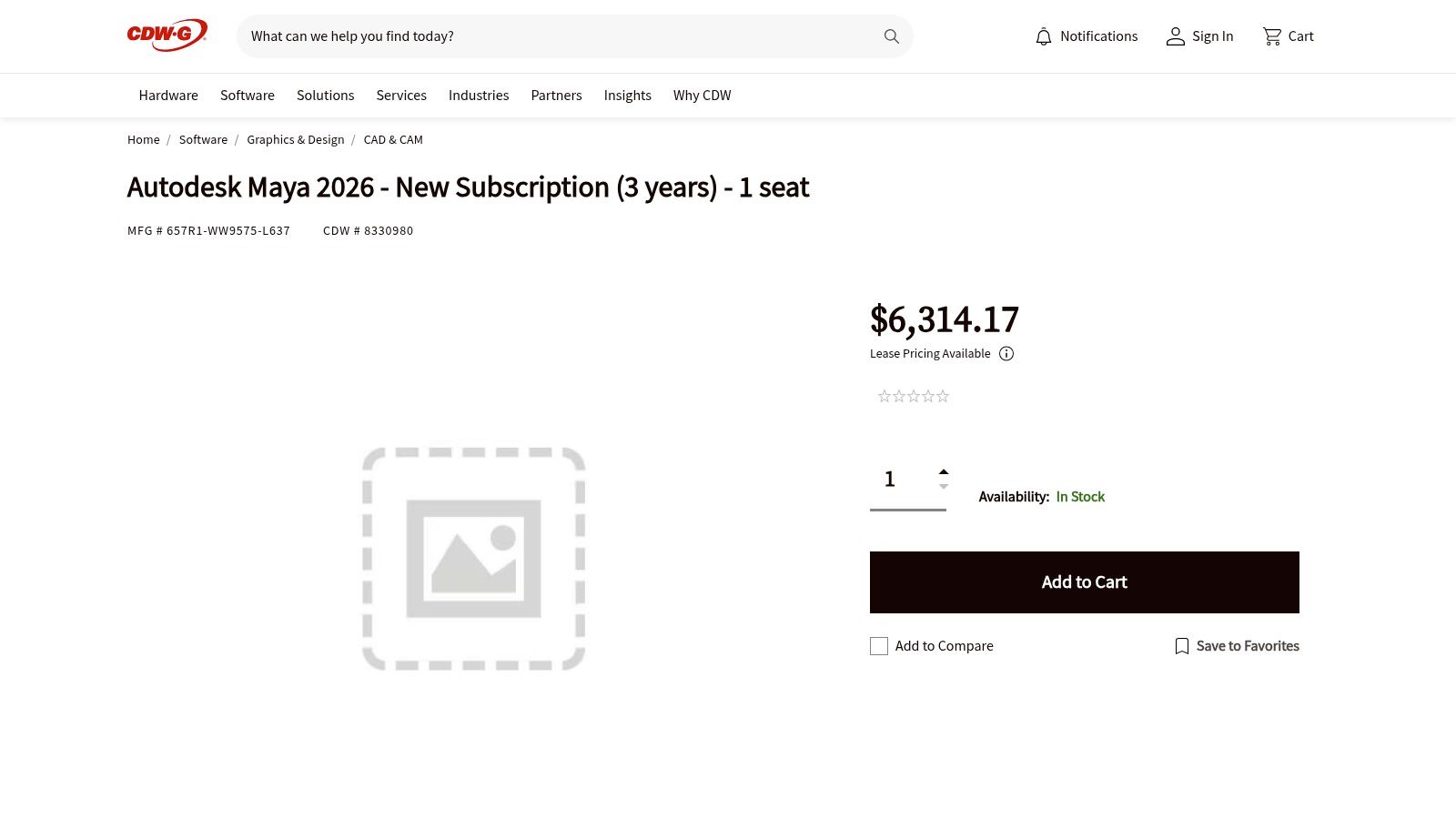Image resolution: width=1456 pixels, height=819 pixels.
Task: Click the Lease Pricing info icon
Action: [1006, 354]
